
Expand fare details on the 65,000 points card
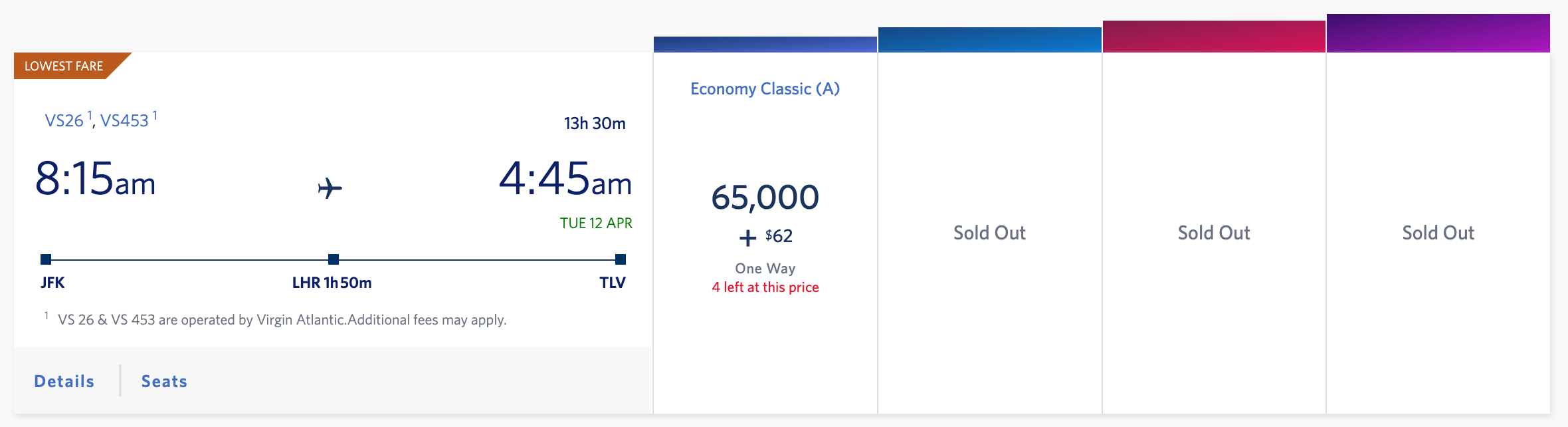tap(764, 196)
